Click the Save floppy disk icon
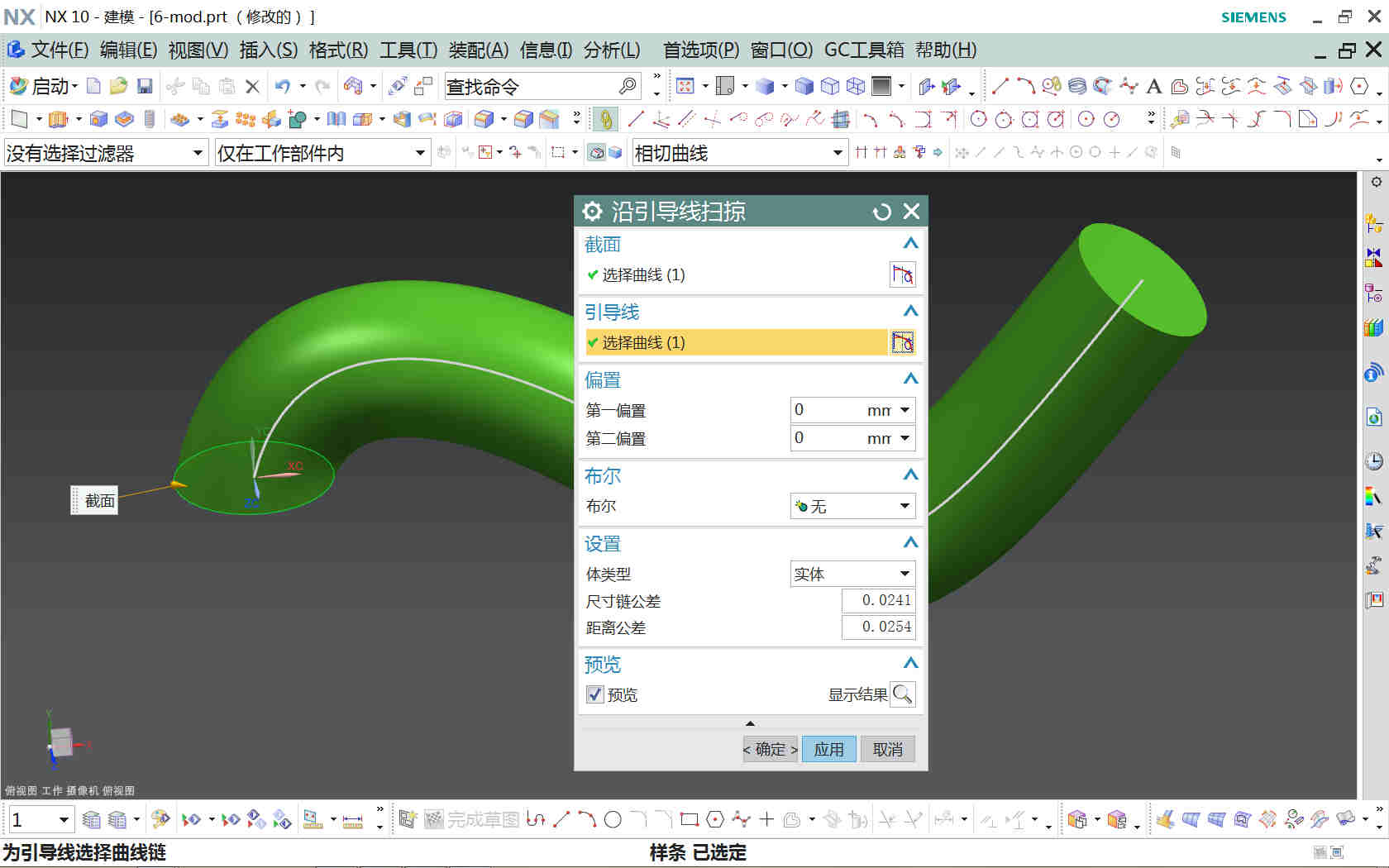Screen dimensions: 1389x868 pos(145,86)
